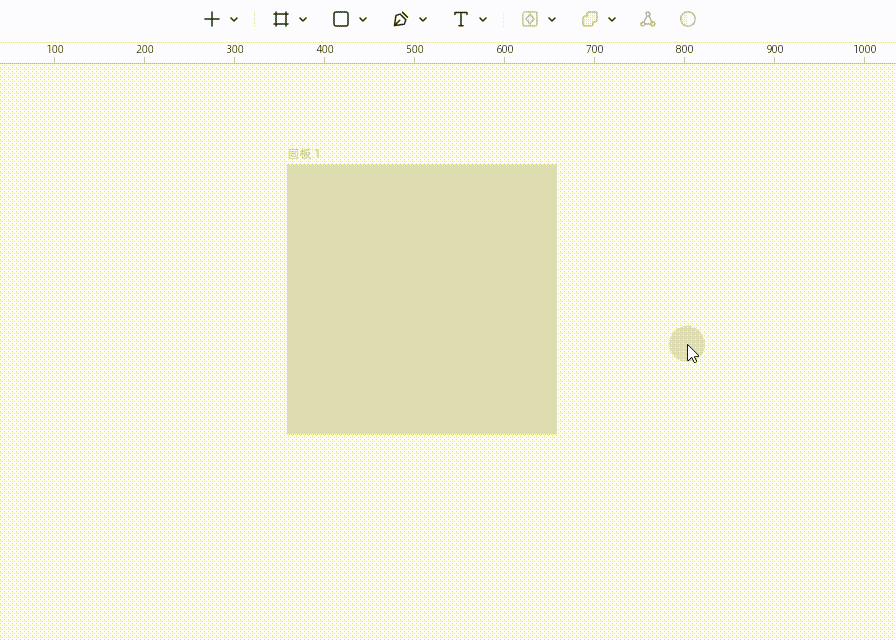Select the Text tool
The width and height of the screenshot is (896, 640).
click(460, 19)
